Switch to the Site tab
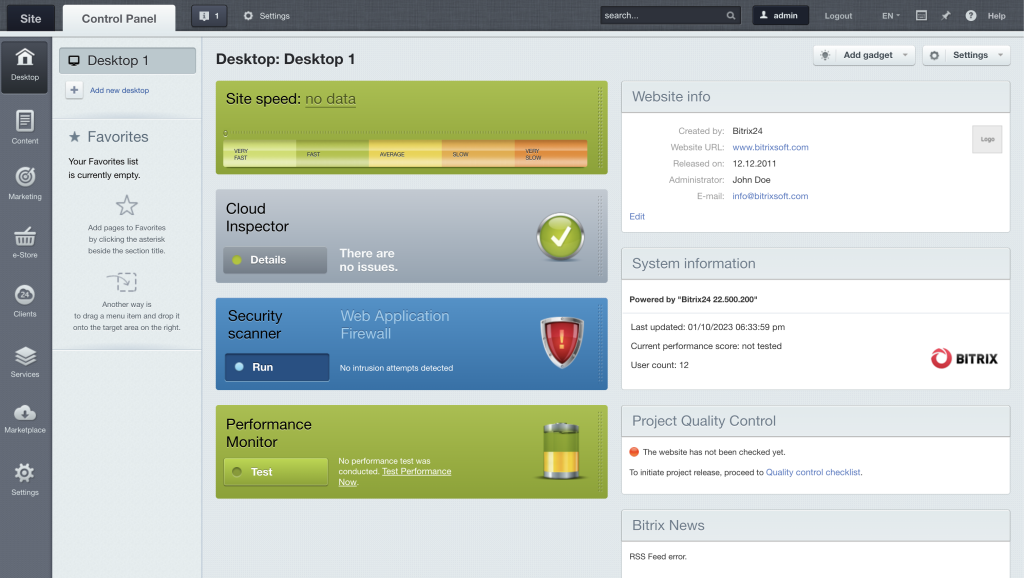Viewport: 1024px width, 578px height. pyautogui.click(x=31, y=18)
